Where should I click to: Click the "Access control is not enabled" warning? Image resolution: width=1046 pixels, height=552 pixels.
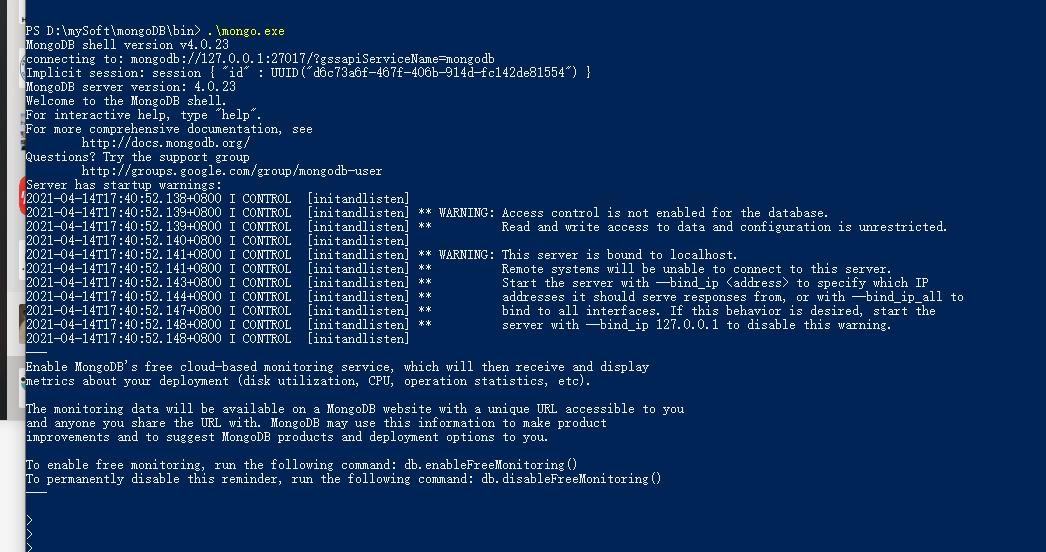(664, 213)
